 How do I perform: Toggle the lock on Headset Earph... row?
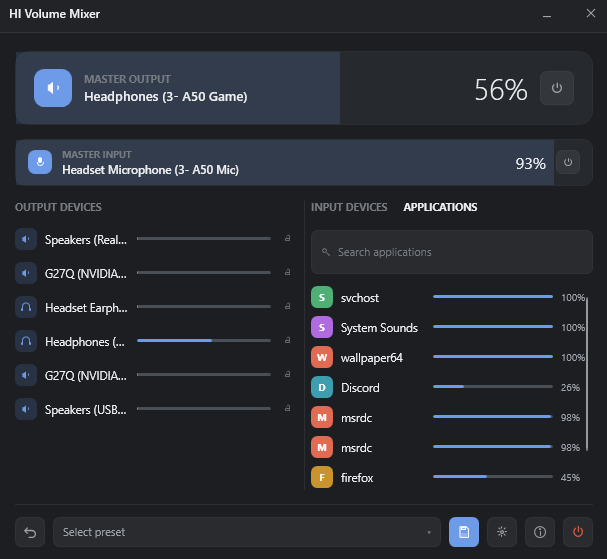click(288, 306)
